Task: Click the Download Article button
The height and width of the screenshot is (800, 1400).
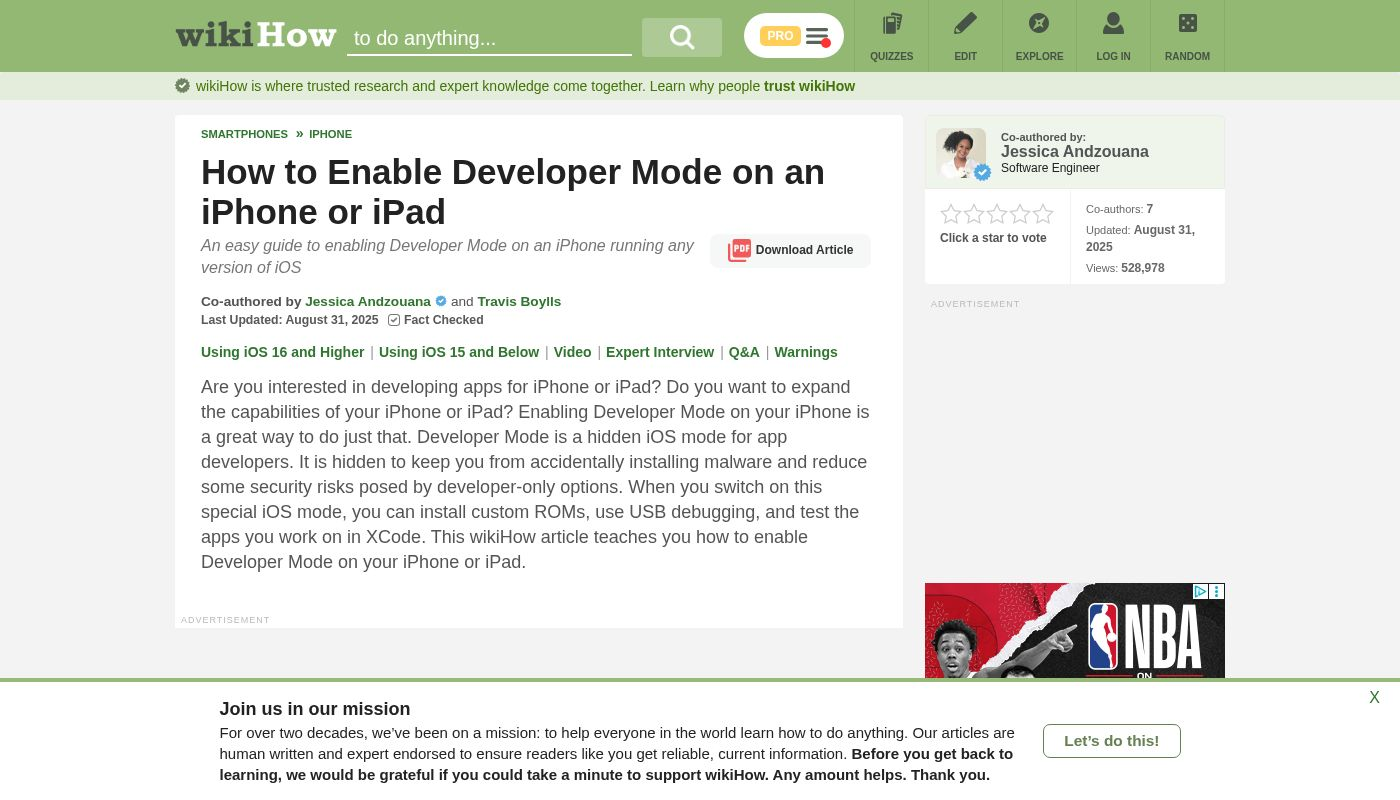Action: (791, 250)
